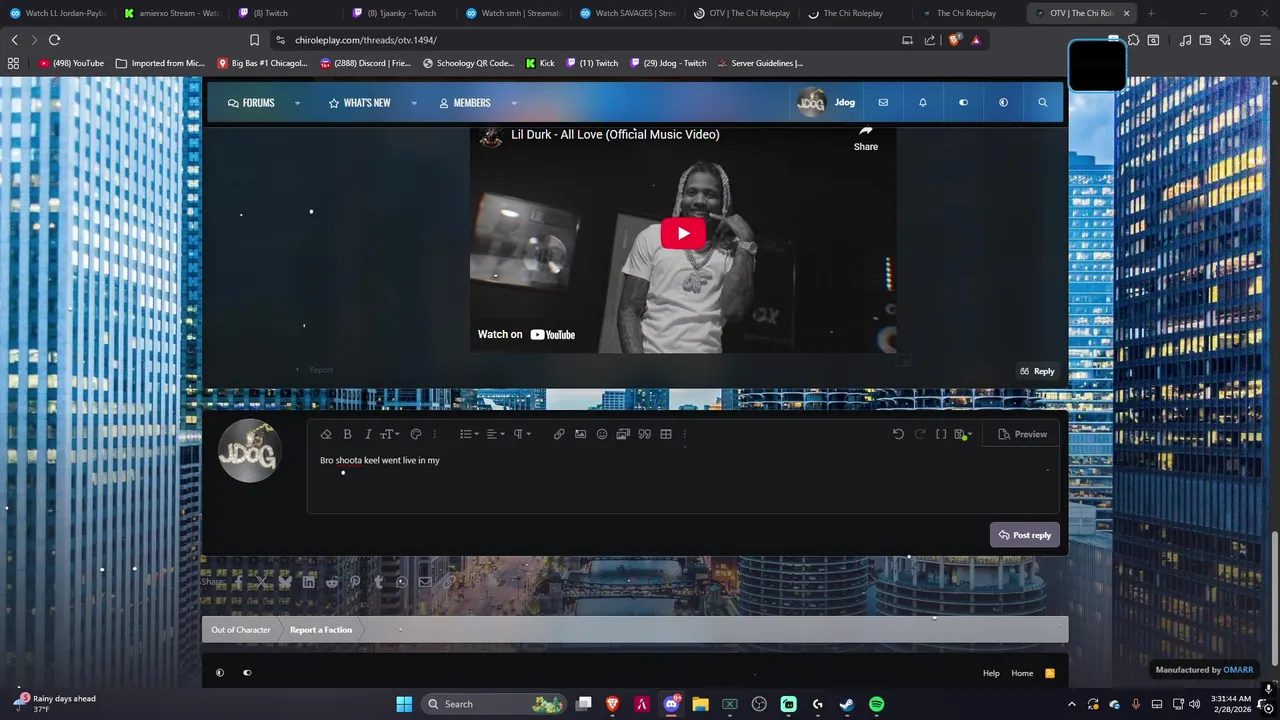The image size is (1280, 720).
Task: Expand the FORUMS dropdown arrow
Action: (297, 103)
